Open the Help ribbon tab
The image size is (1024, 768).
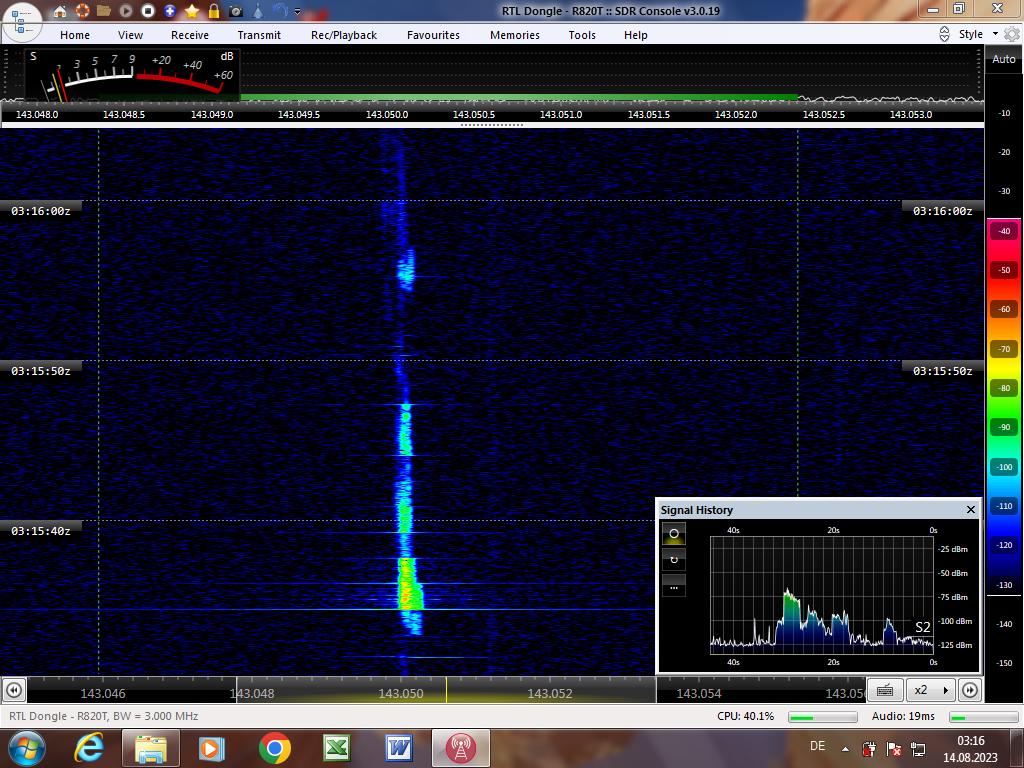(x=635, y=35)
